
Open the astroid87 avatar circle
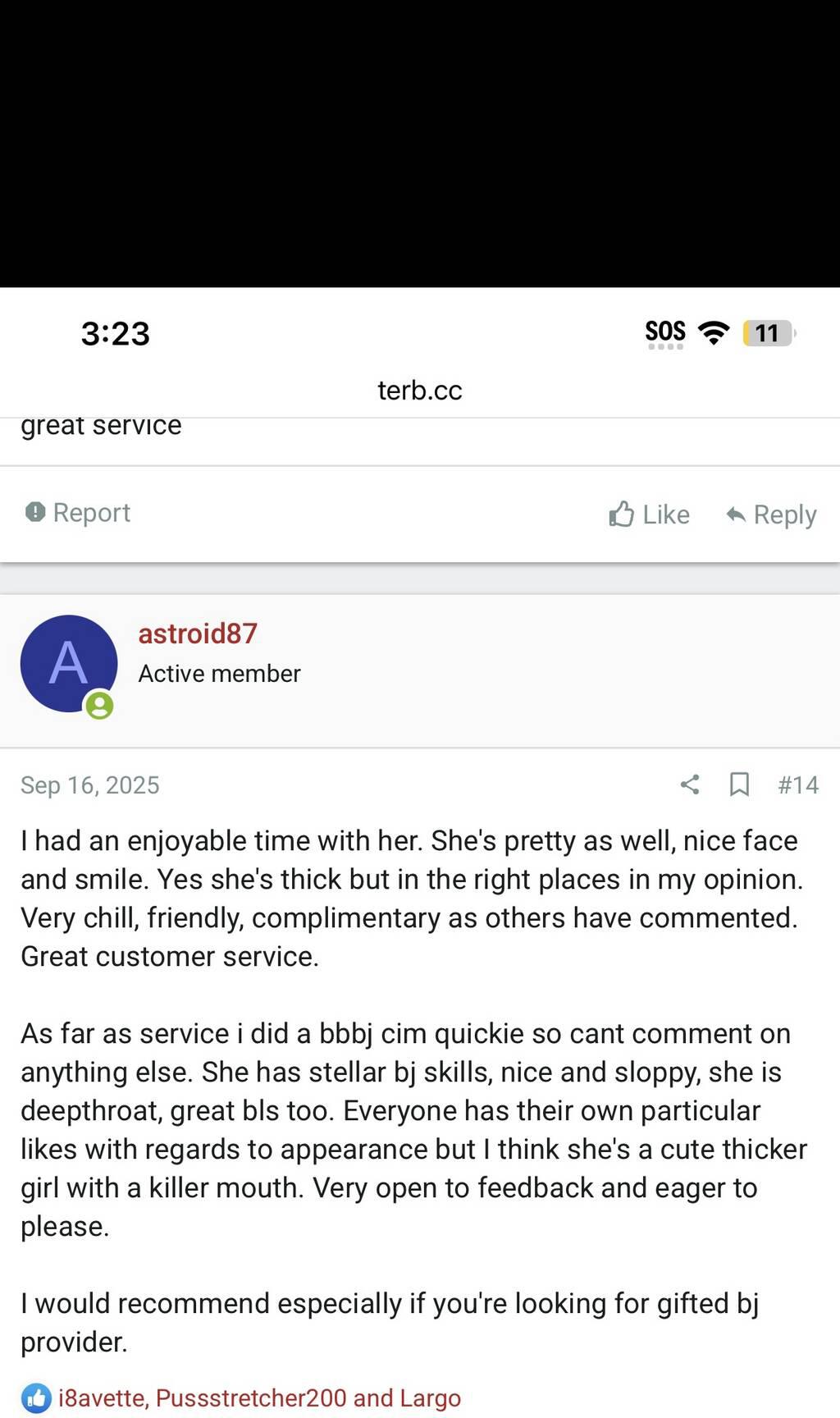point(69,663)
